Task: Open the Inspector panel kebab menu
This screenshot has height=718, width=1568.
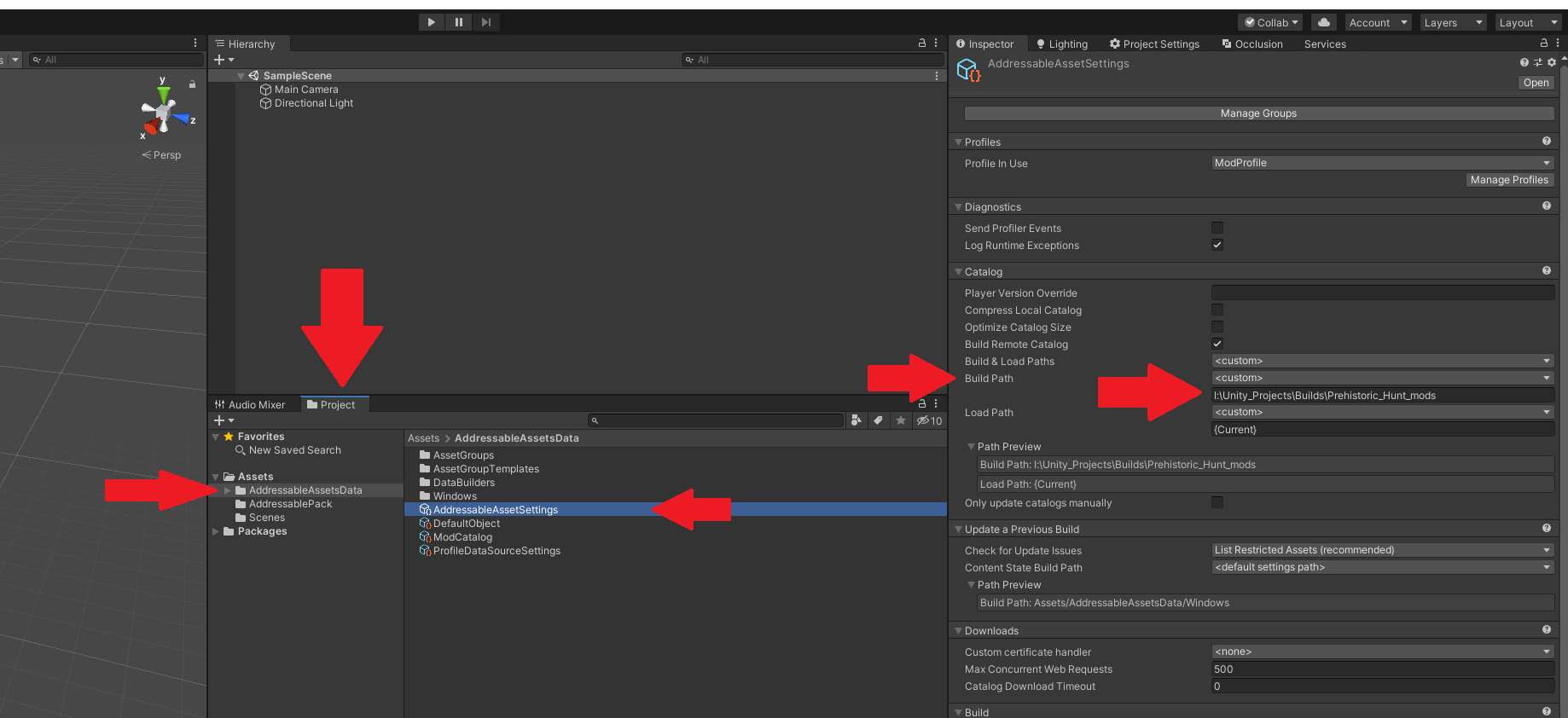Action: tap(1558, 43)
